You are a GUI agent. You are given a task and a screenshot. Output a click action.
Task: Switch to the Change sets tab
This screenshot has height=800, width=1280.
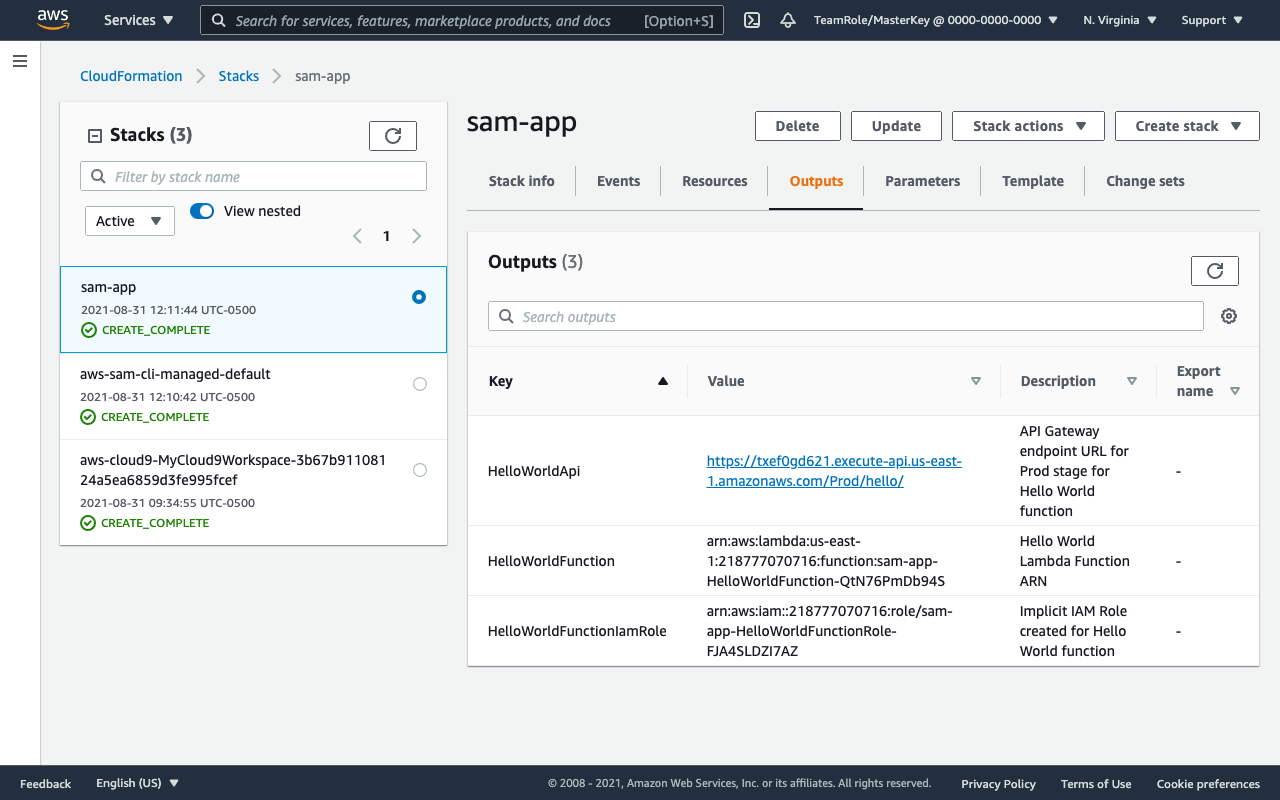click(1145, 181)
